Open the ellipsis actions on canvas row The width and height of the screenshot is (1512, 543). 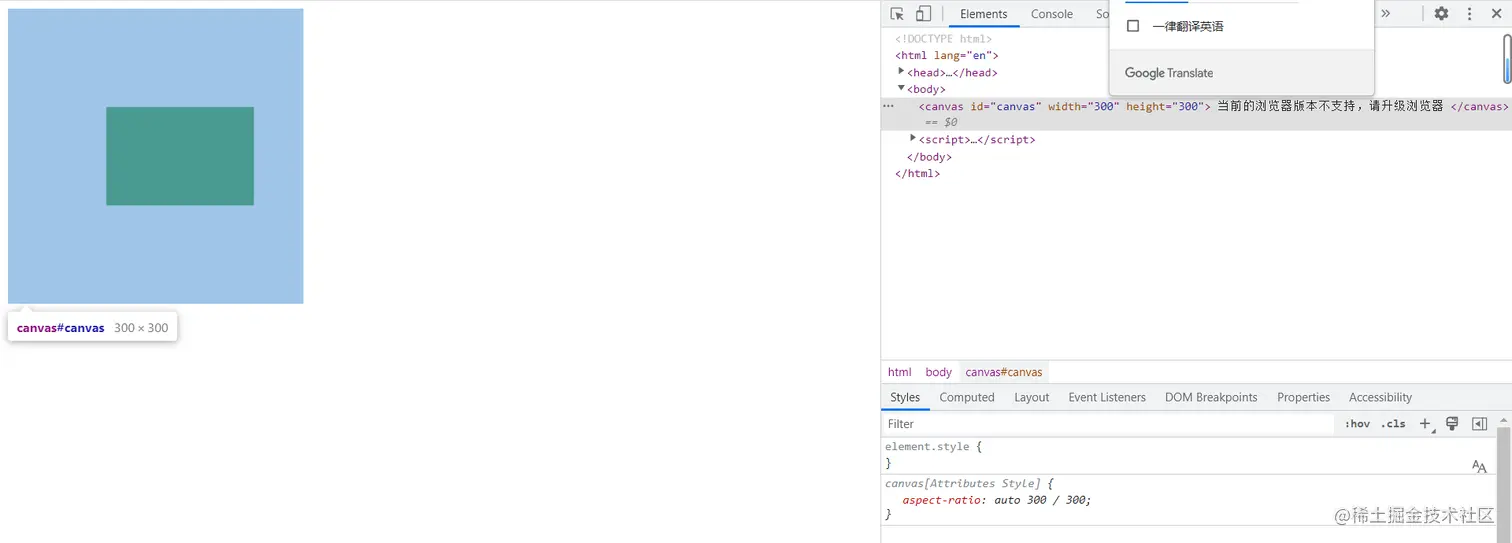tap(888, 105)
